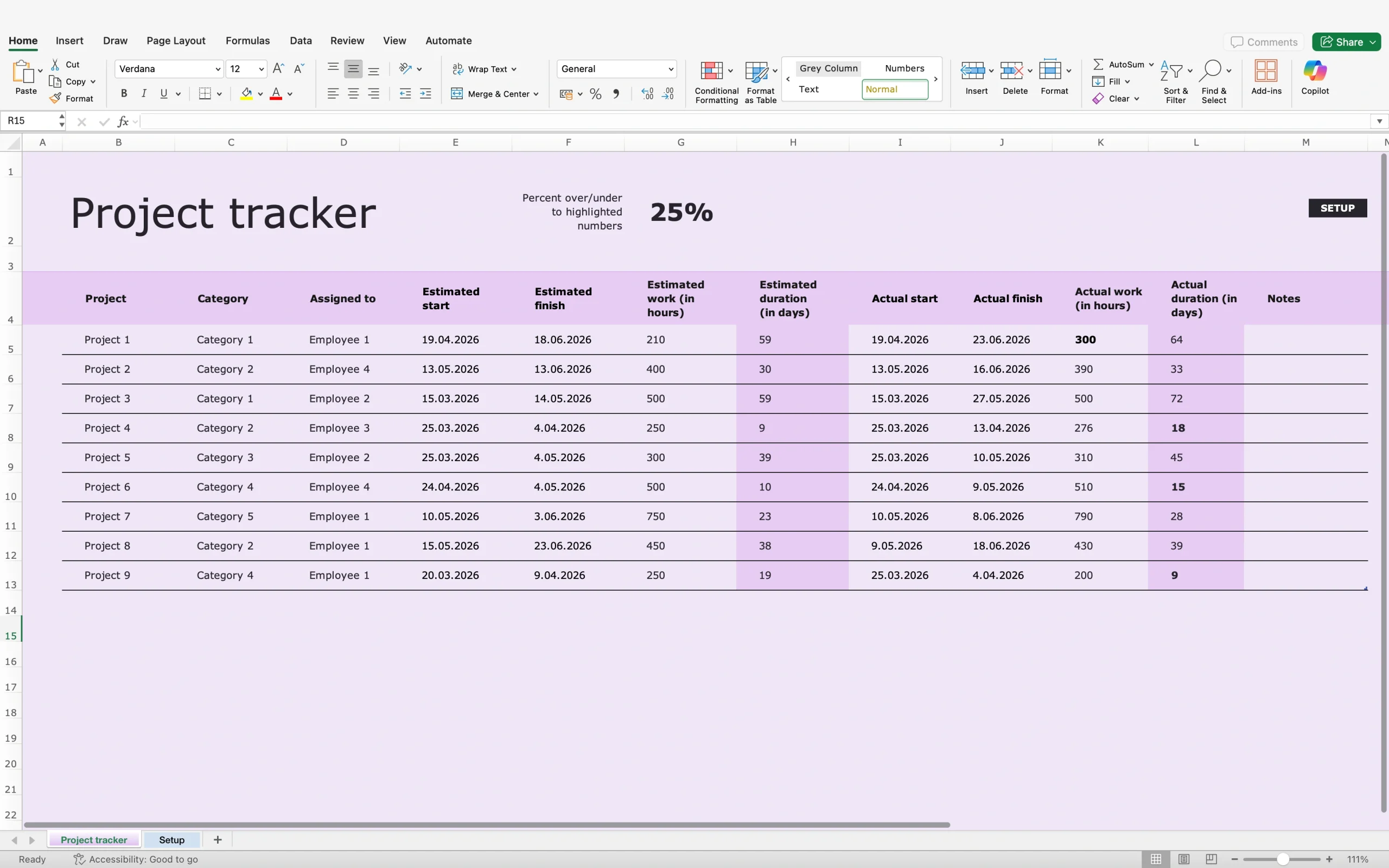Open the Borders icon
This screenshot has height=868, width=1389.
205,93
